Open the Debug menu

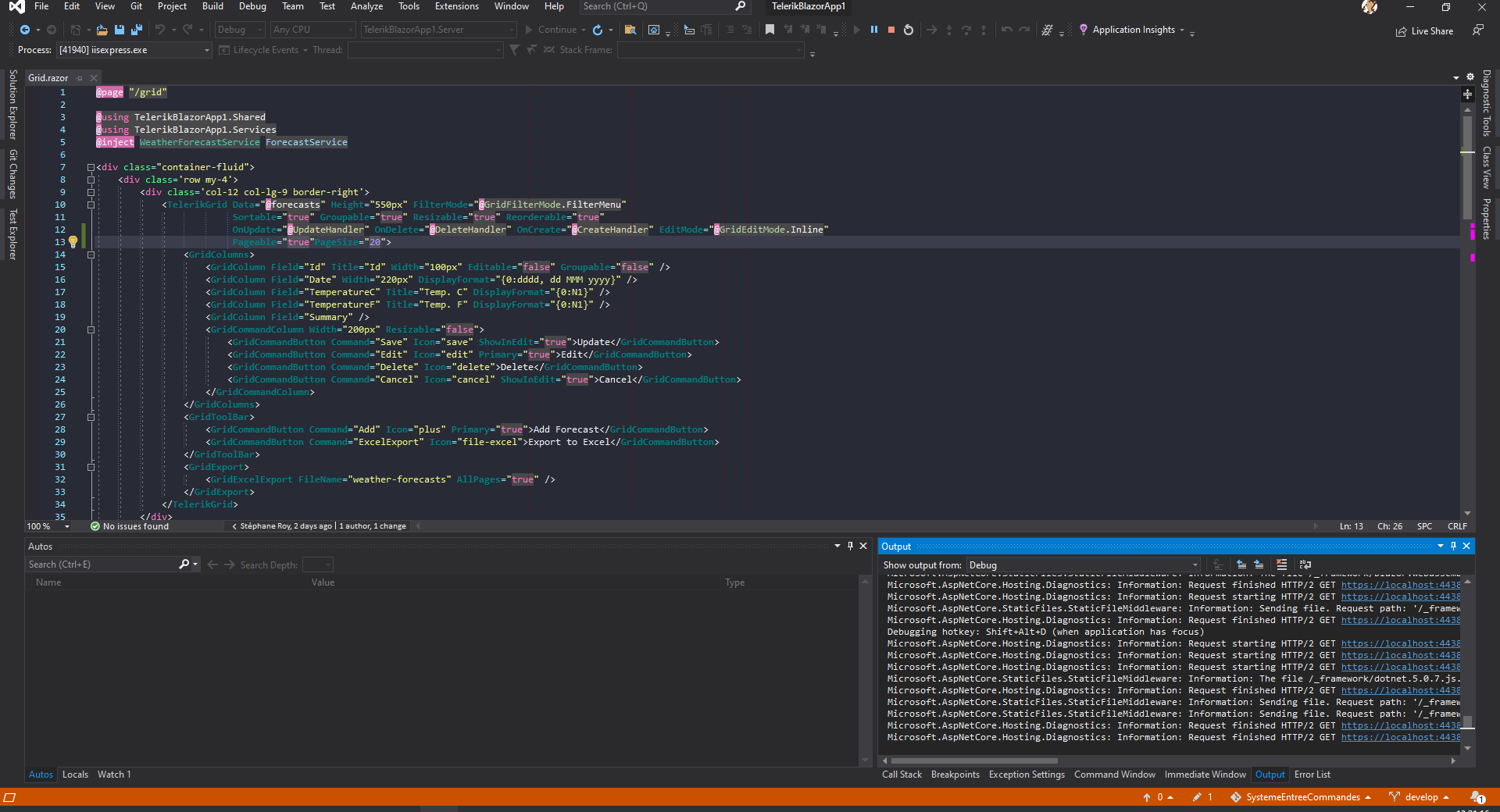coord(252,6)
